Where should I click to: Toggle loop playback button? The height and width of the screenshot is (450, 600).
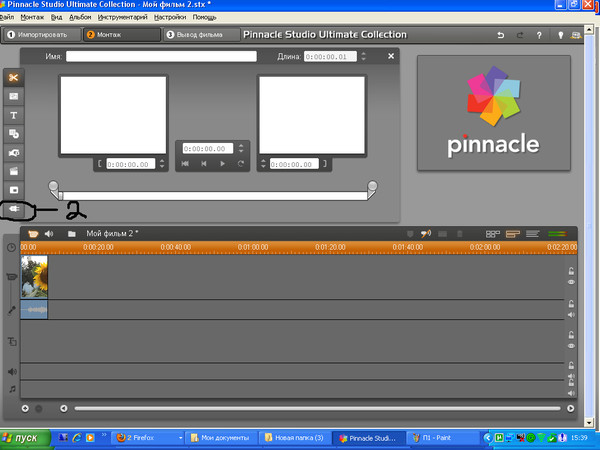pyautogui.click(x=241, y=164)
